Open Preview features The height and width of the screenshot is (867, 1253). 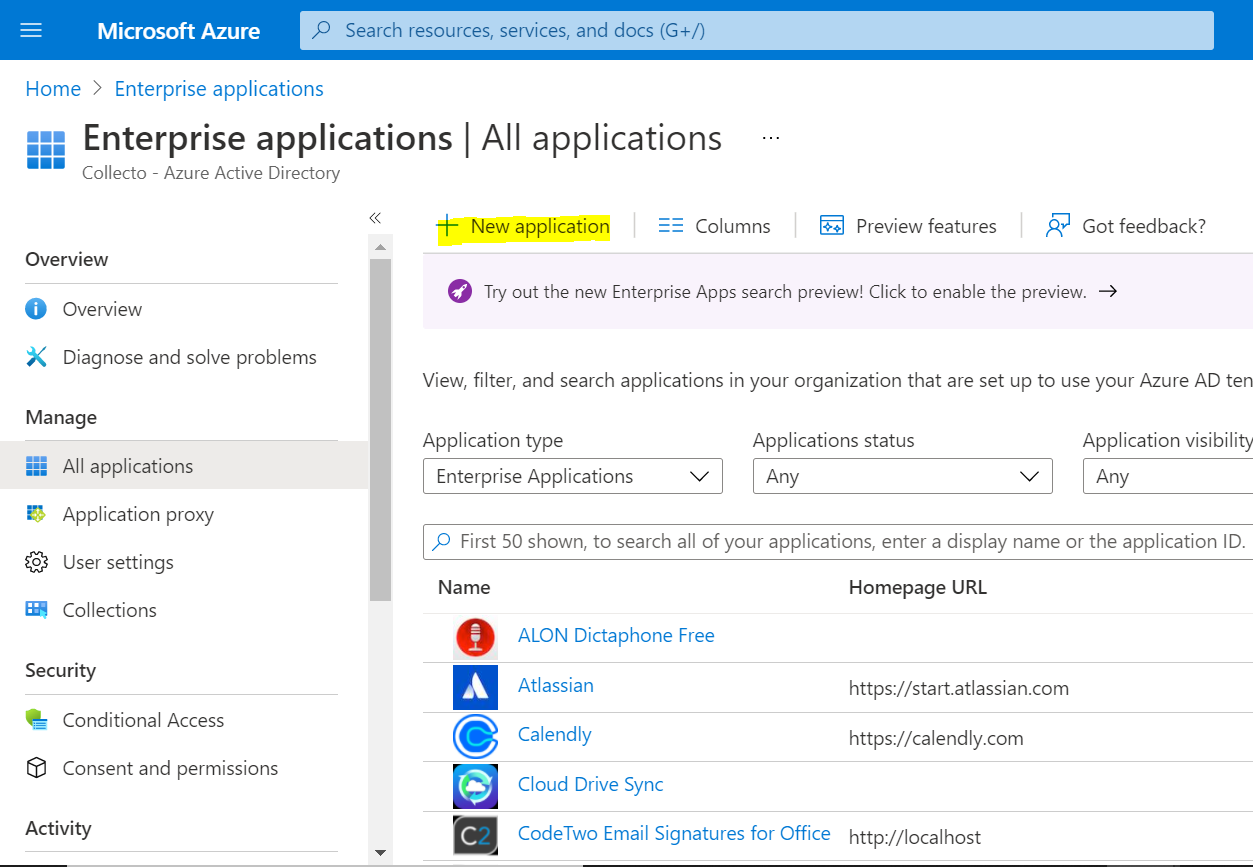tap(908, 226)
